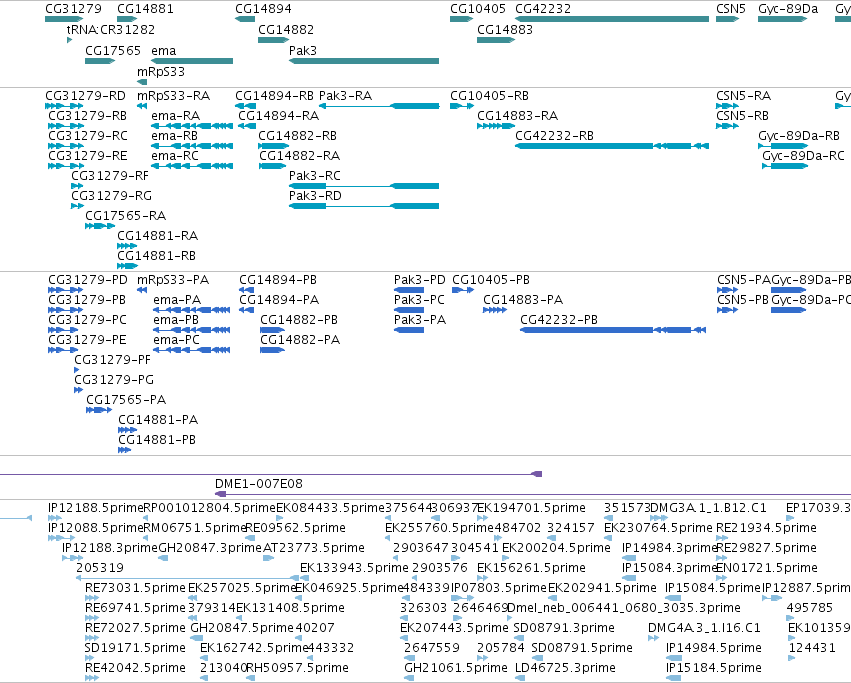Select the Pak3-RC transcript label

(x=315, y=176)
